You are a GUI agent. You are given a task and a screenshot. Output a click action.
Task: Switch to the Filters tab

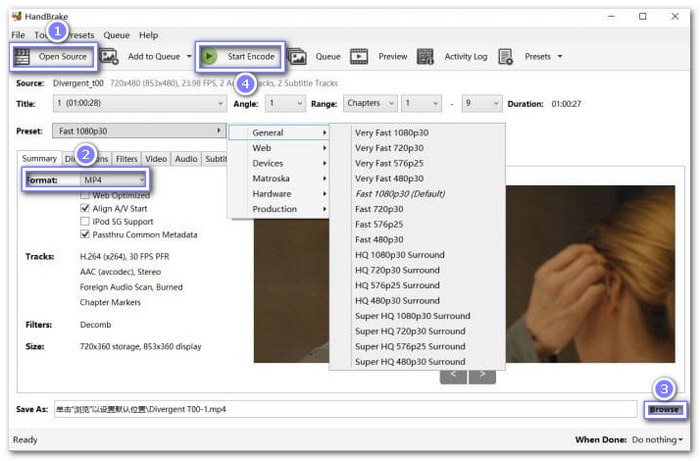pos(127,159)
